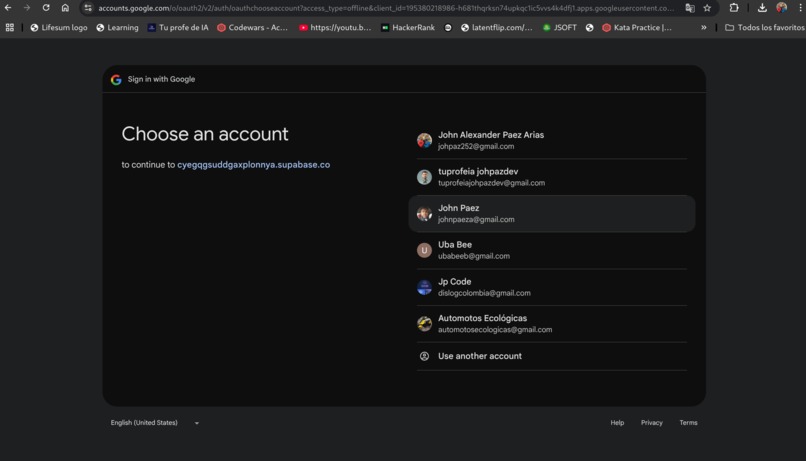The height and width of the screenshot is (461, 806).
Task: Open the Tu profe de IA bookmark
Action: pos(178,28)
